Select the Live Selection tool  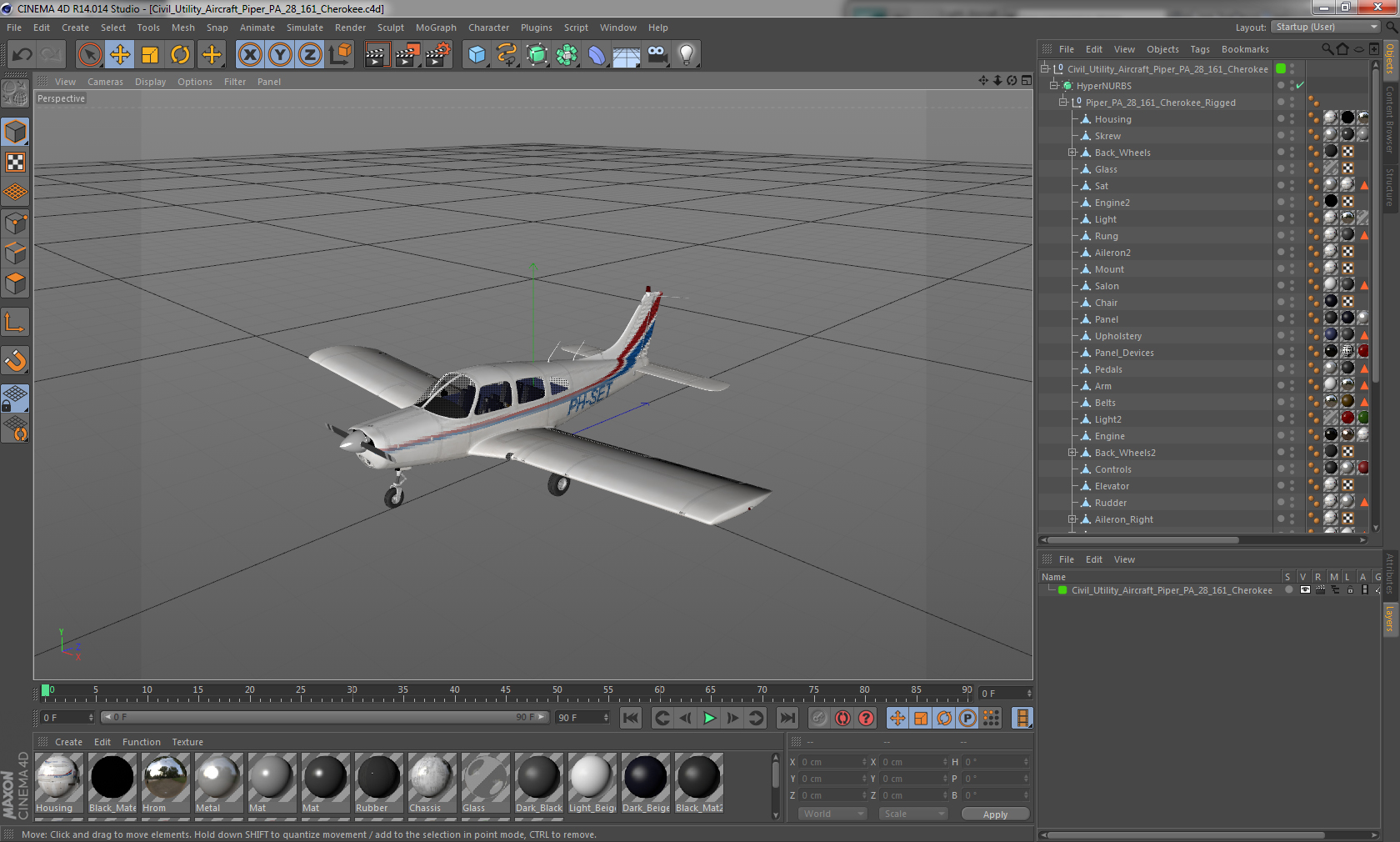(x=89, y=55)
